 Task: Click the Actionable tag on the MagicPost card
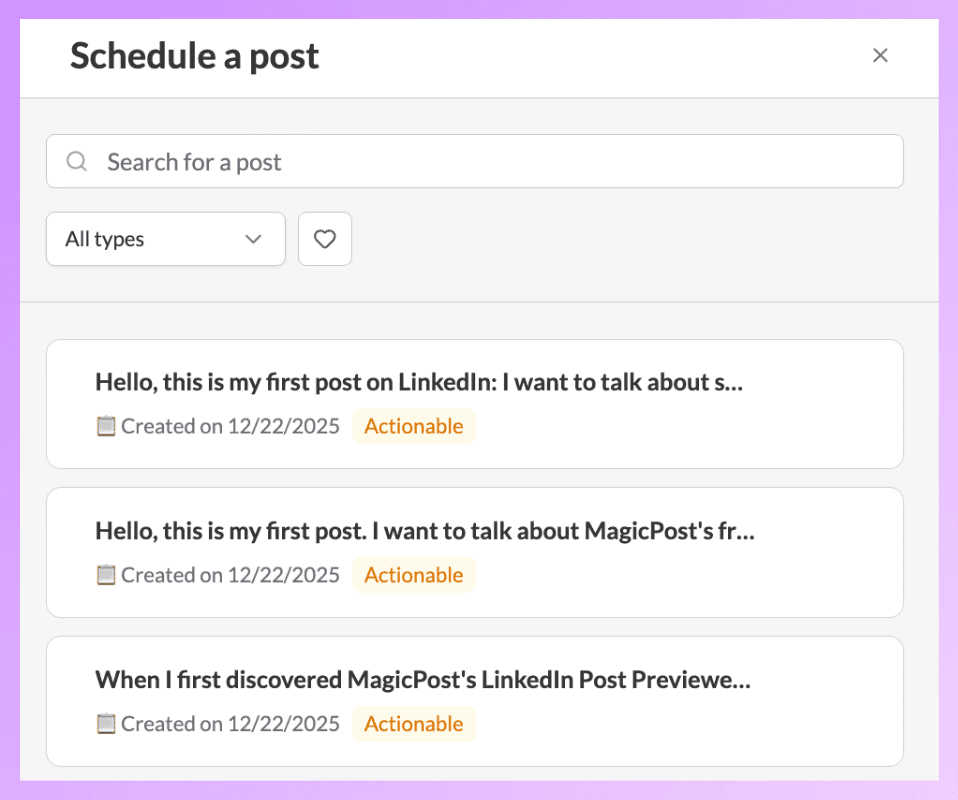[413, 574]
